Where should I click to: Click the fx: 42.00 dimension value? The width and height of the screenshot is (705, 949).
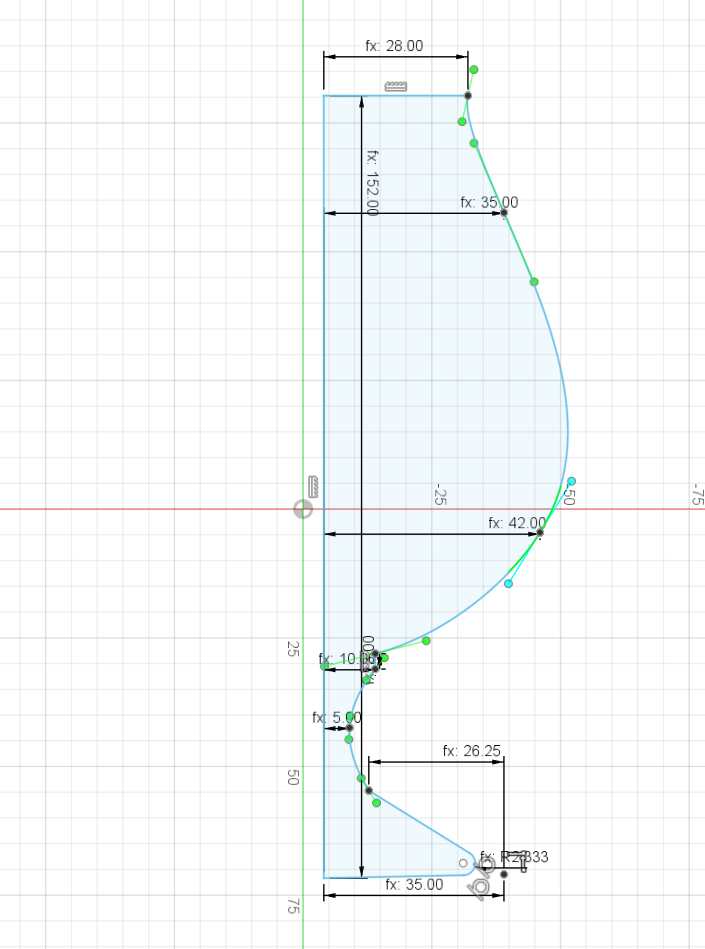click(517, 523)
